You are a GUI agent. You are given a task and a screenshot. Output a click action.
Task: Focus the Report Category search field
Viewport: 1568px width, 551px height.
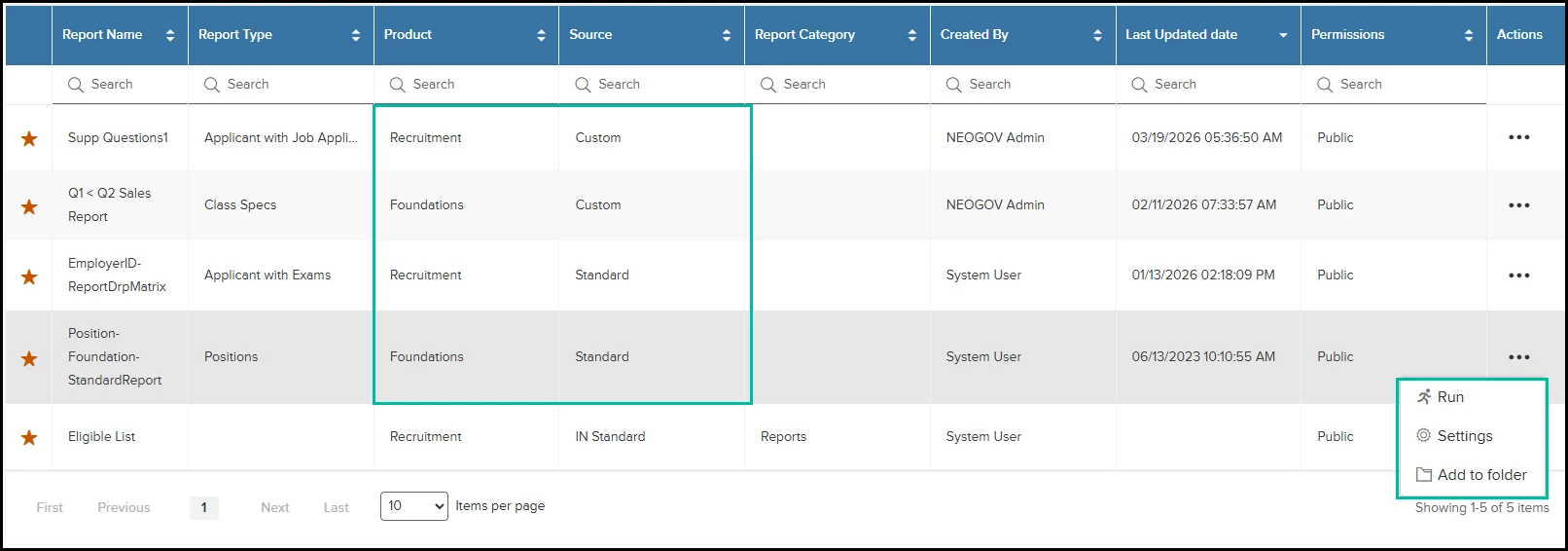[837, 85]
